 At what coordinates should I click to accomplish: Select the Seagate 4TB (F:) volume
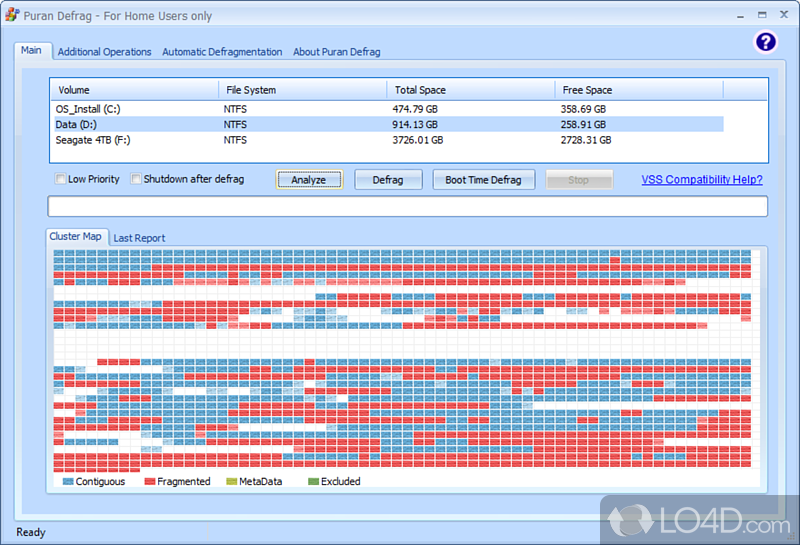[x=94, y=141]
